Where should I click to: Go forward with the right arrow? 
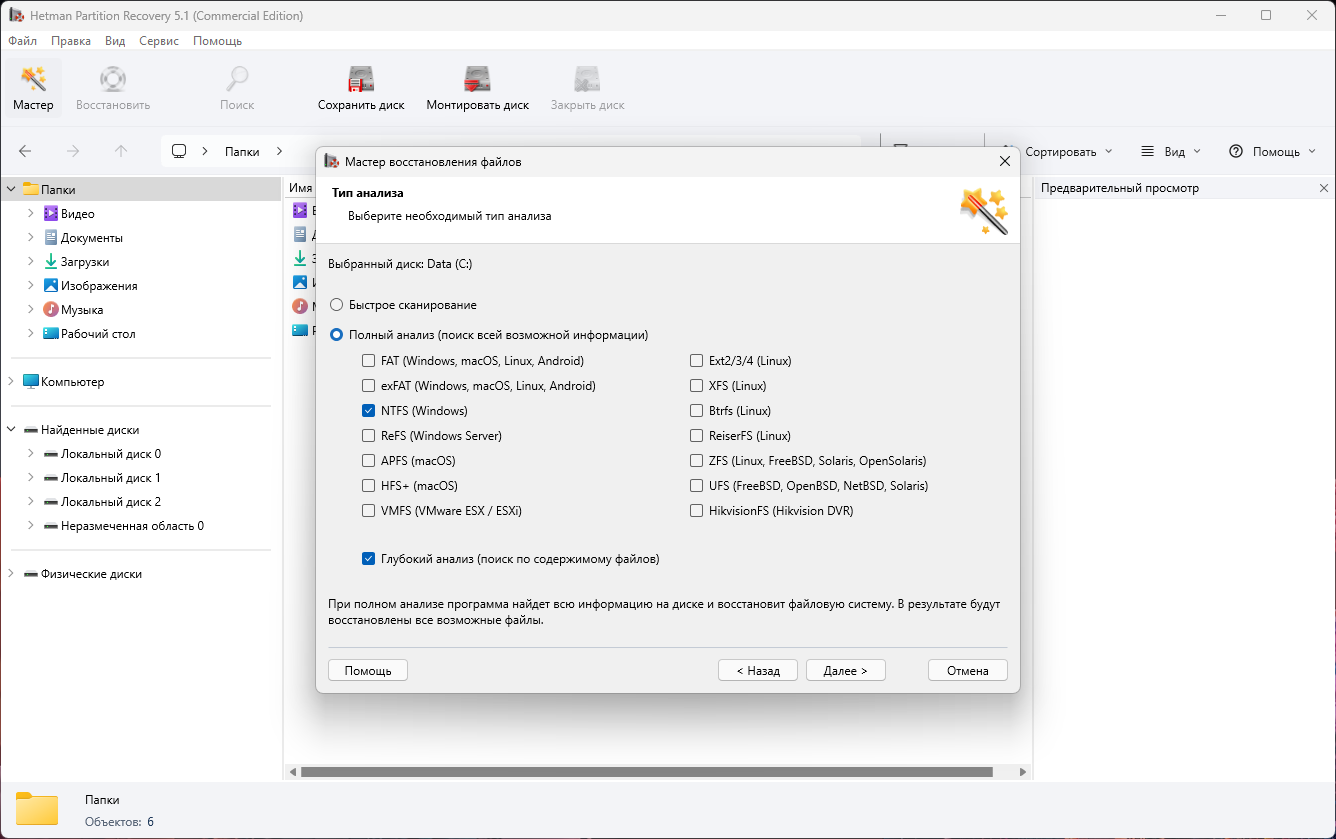tap(73, 151)
